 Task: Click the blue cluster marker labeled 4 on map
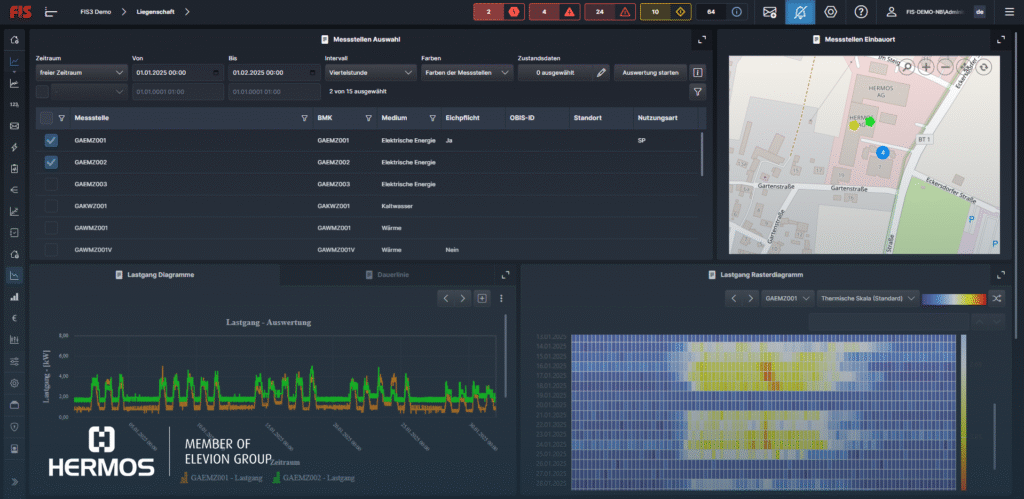coord(882,153)
